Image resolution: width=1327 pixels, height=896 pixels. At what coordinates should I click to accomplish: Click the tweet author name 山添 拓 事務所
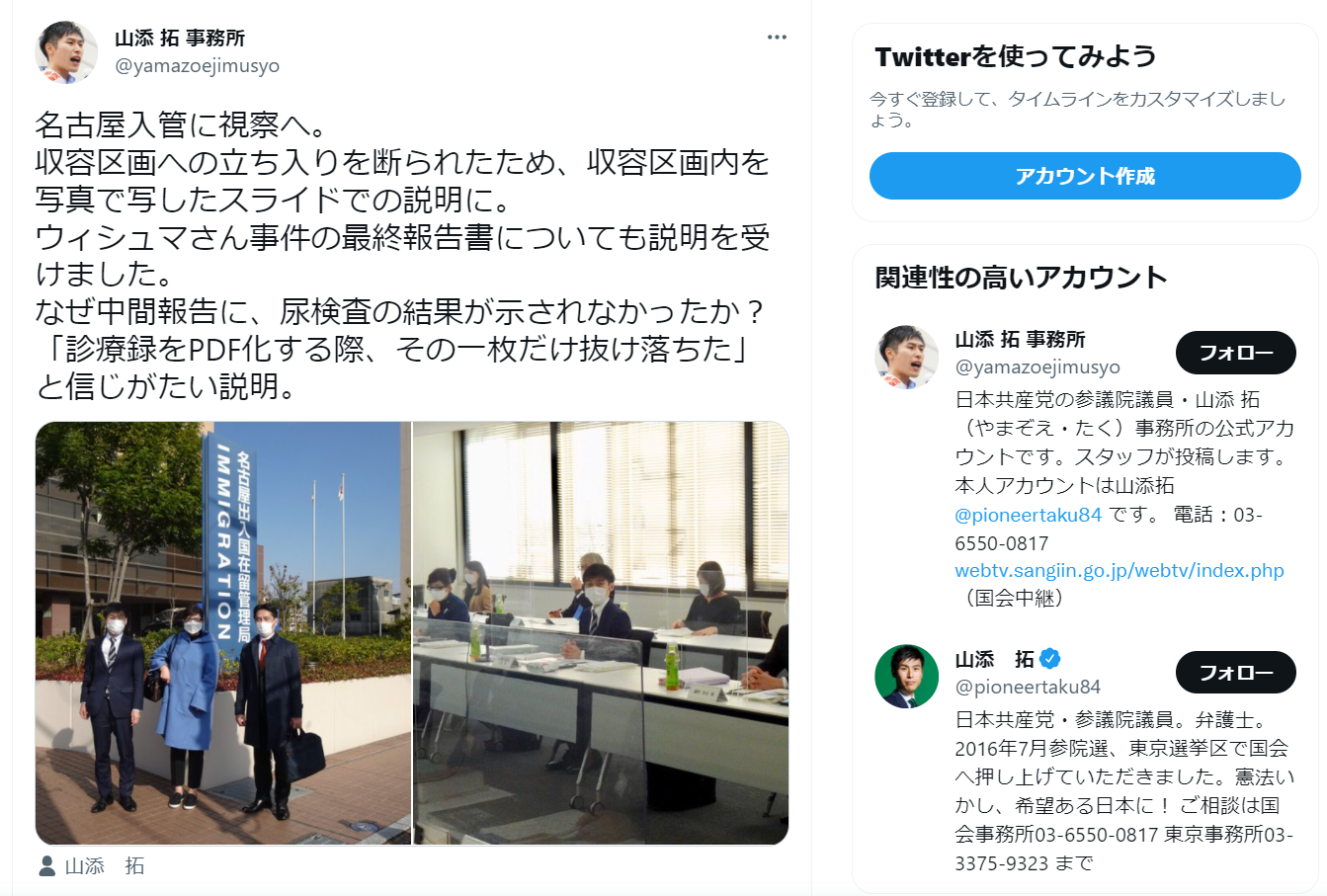(180, 39)
